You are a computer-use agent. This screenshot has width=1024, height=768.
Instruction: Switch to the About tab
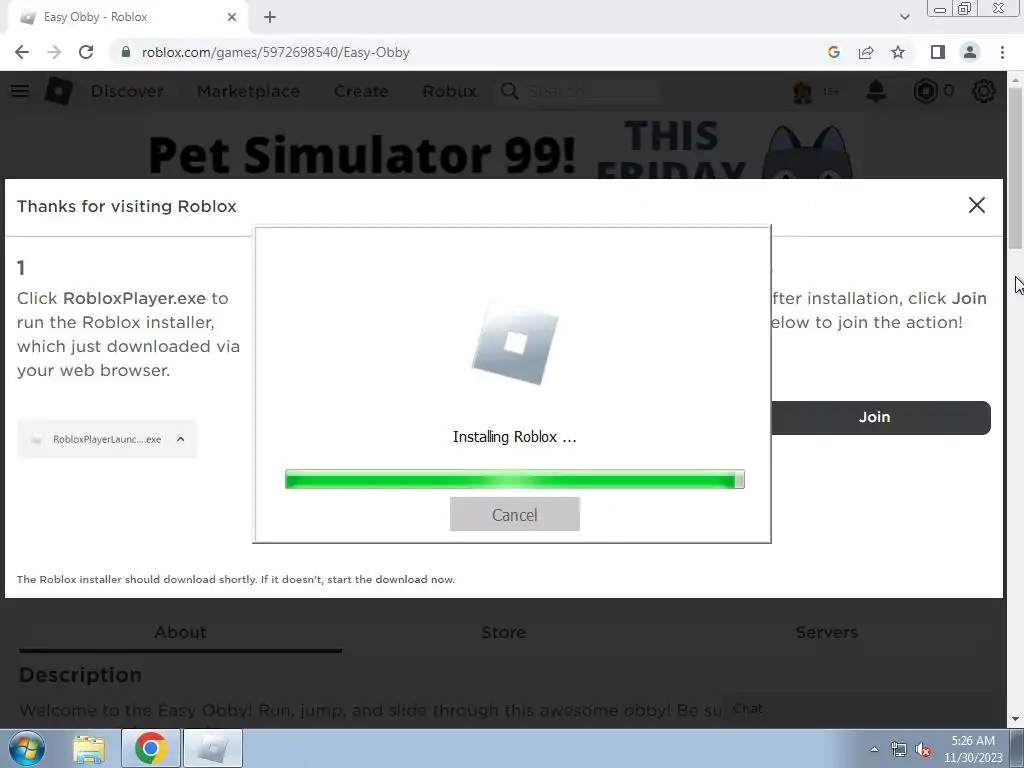180,632
